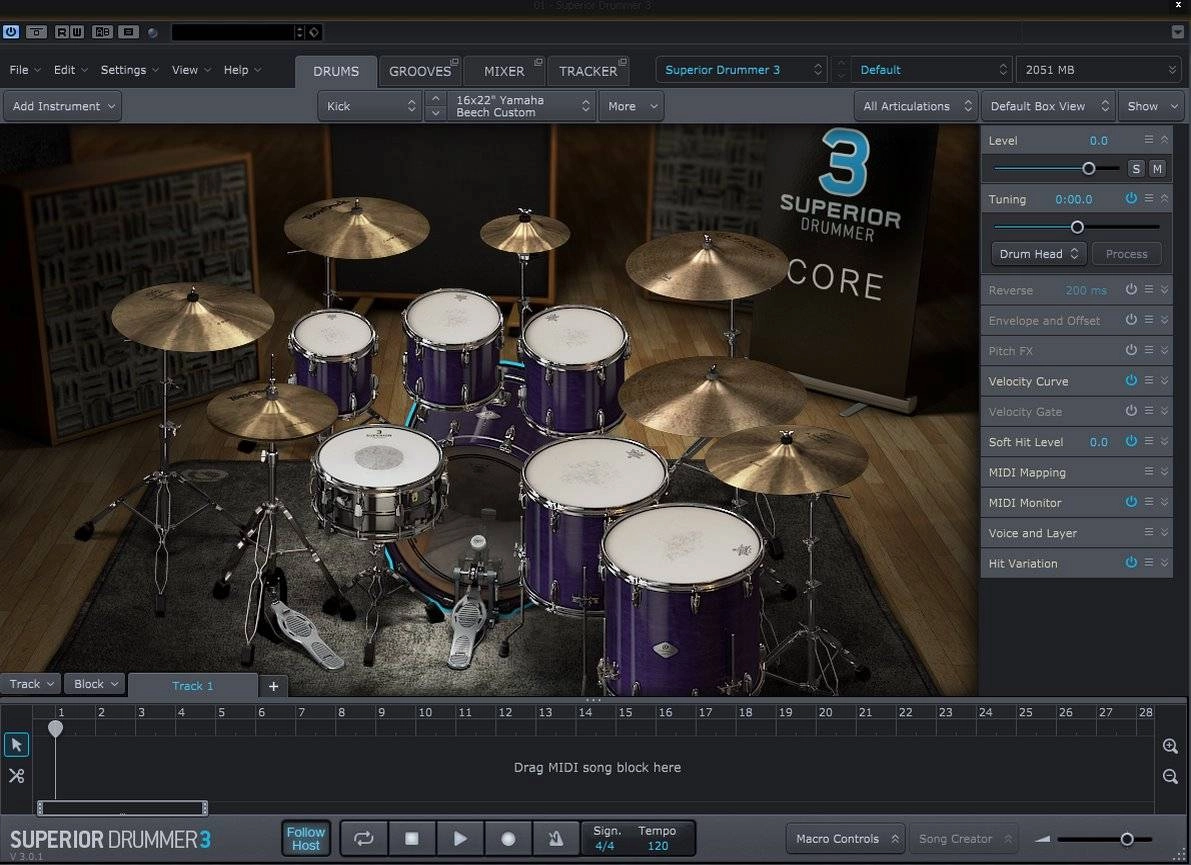
Task: Enable Envelope and Offset power button
Action: pos(1131,320)
